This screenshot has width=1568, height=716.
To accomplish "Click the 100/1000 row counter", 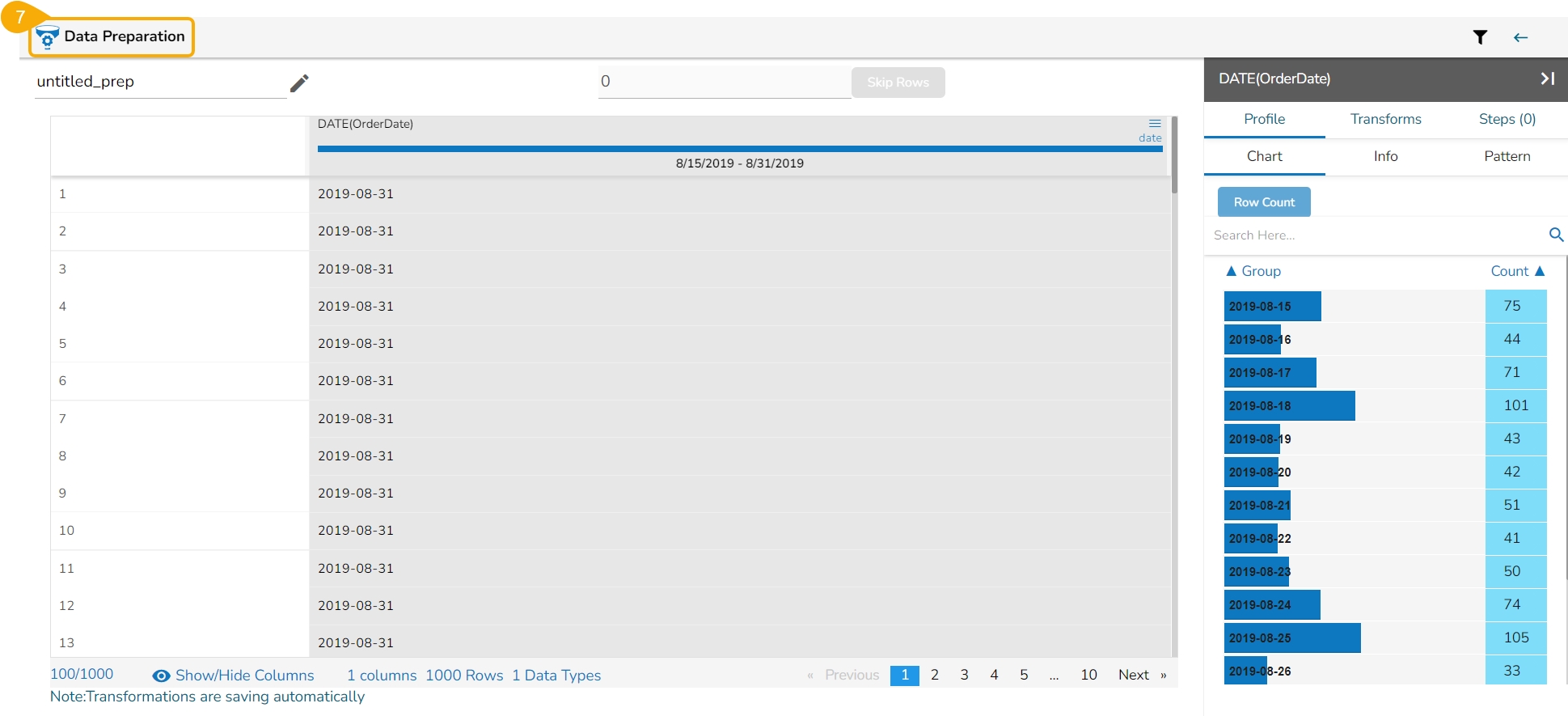I will [x=82, y=675].
